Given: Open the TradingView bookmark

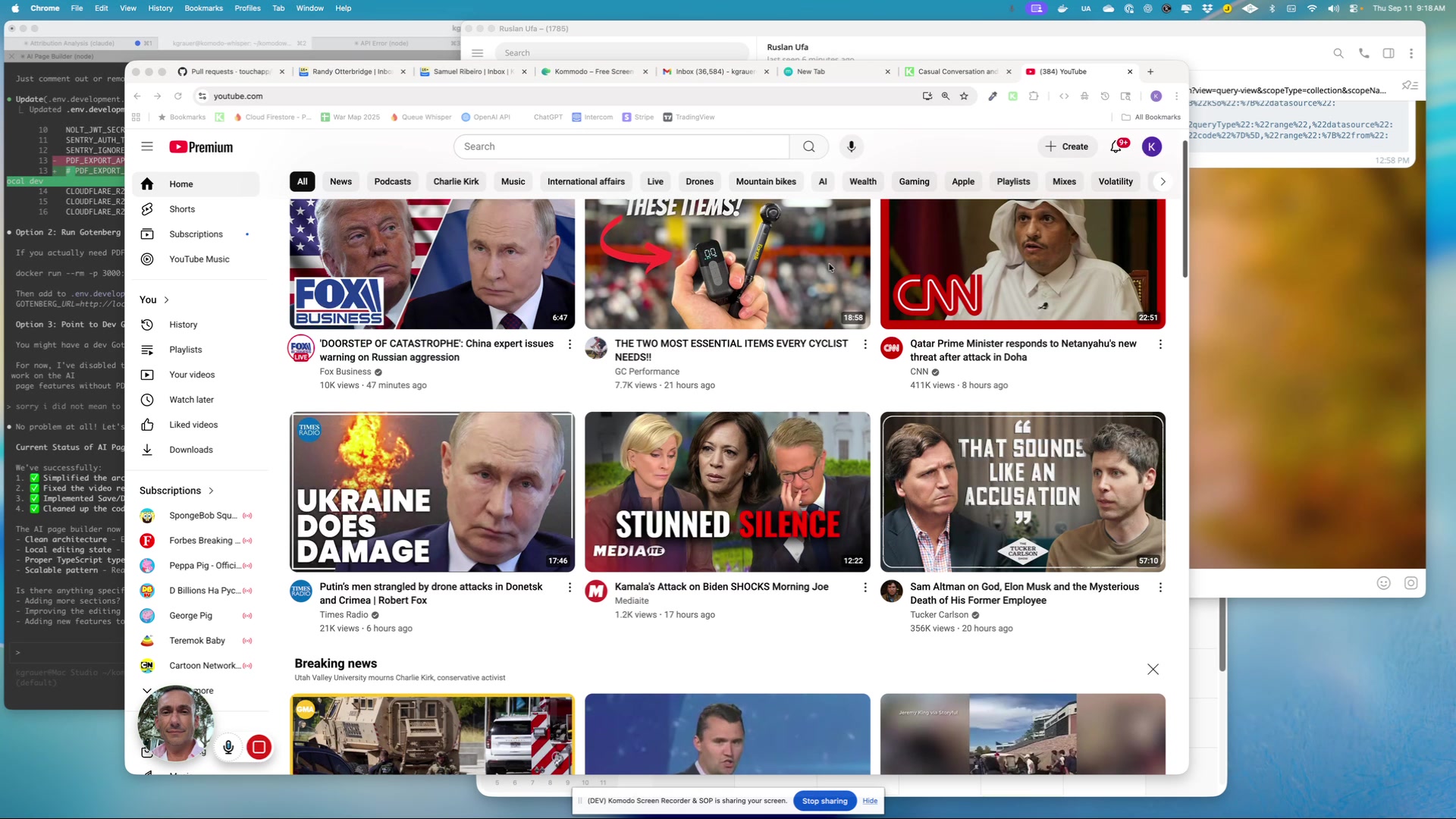Looking at the screenshot, I should pos(689,118).
